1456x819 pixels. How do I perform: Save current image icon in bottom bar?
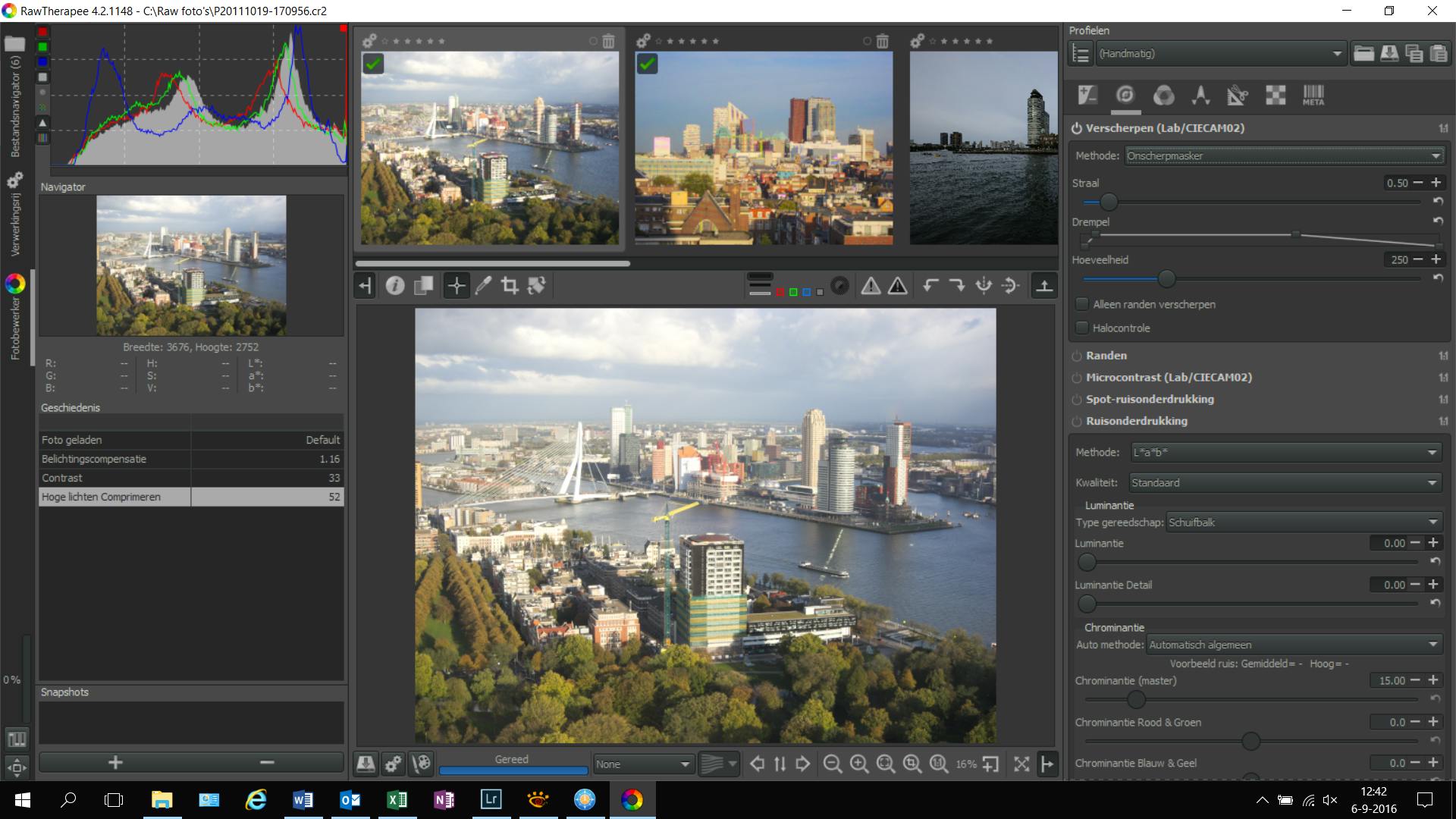coord(366,764)
